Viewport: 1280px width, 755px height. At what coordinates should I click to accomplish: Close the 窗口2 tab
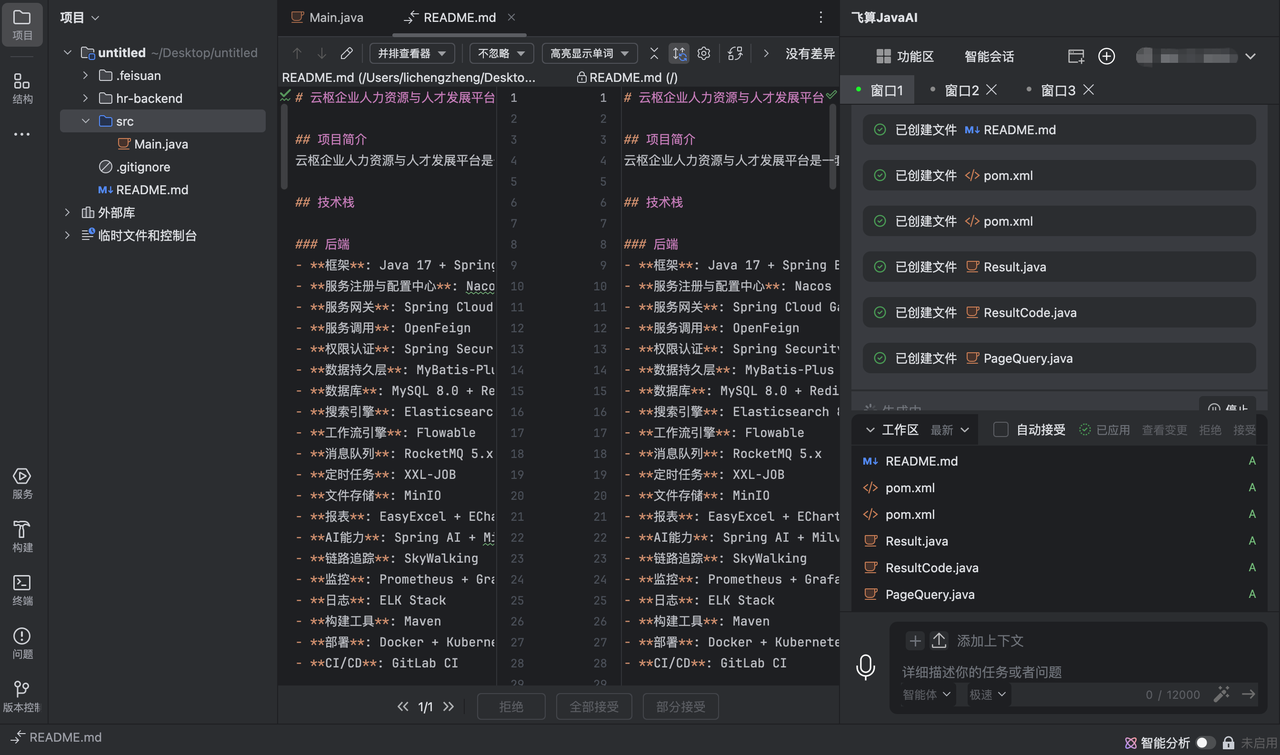(992, 90)
